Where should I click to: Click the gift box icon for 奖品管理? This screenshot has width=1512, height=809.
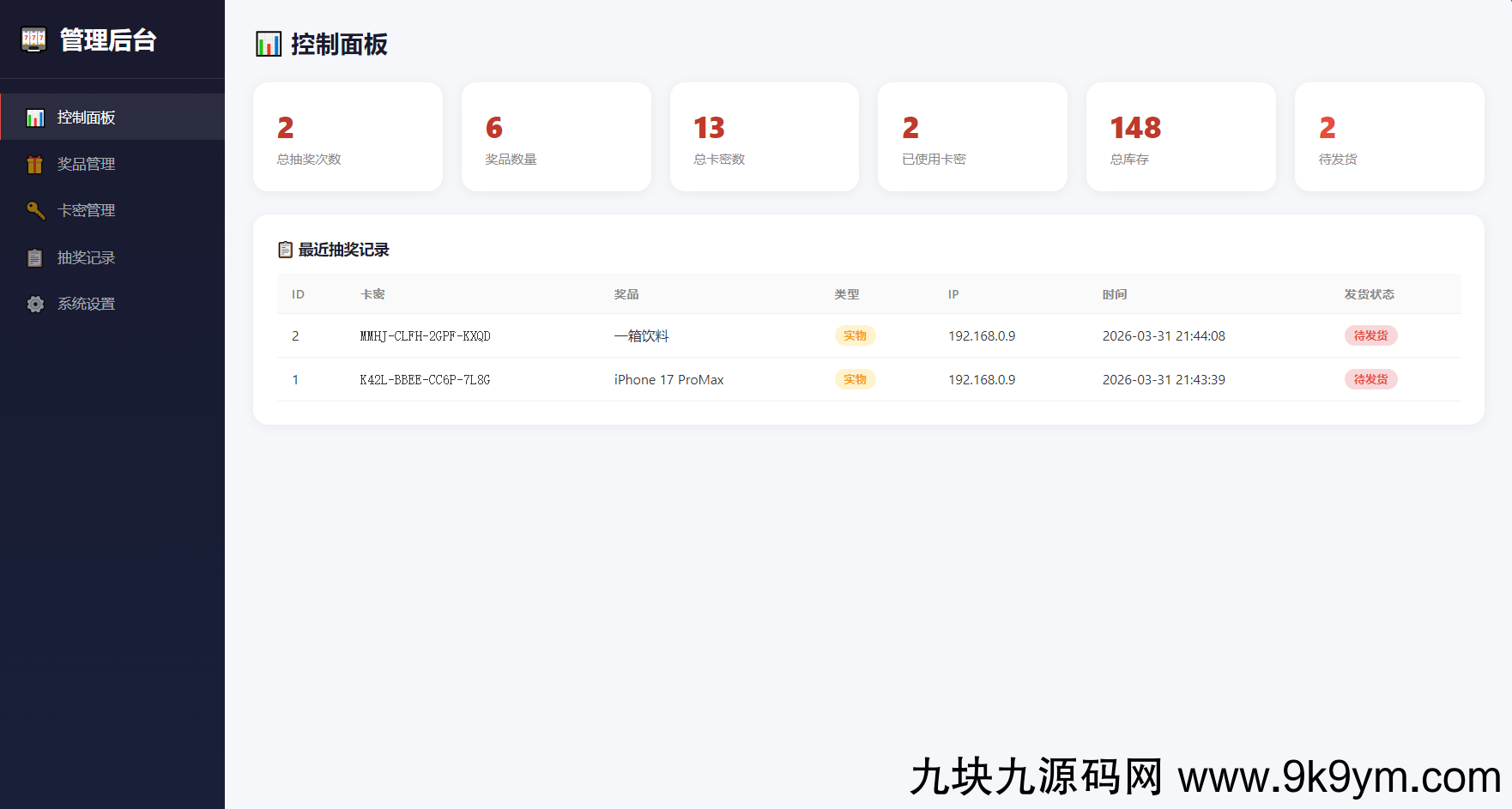[35, 164]
